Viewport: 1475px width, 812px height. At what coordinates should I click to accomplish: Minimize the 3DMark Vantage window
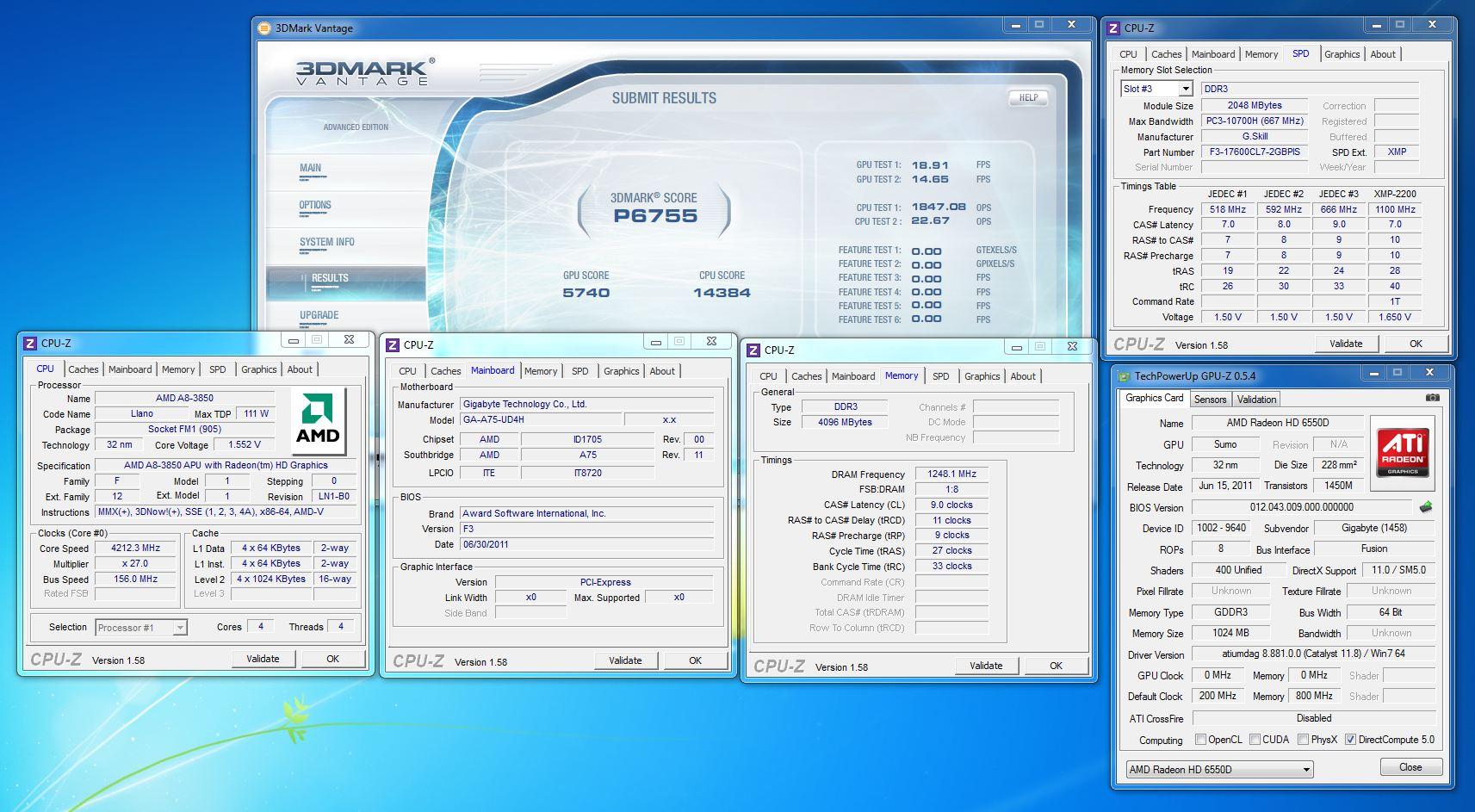(x=1016, y=26)
